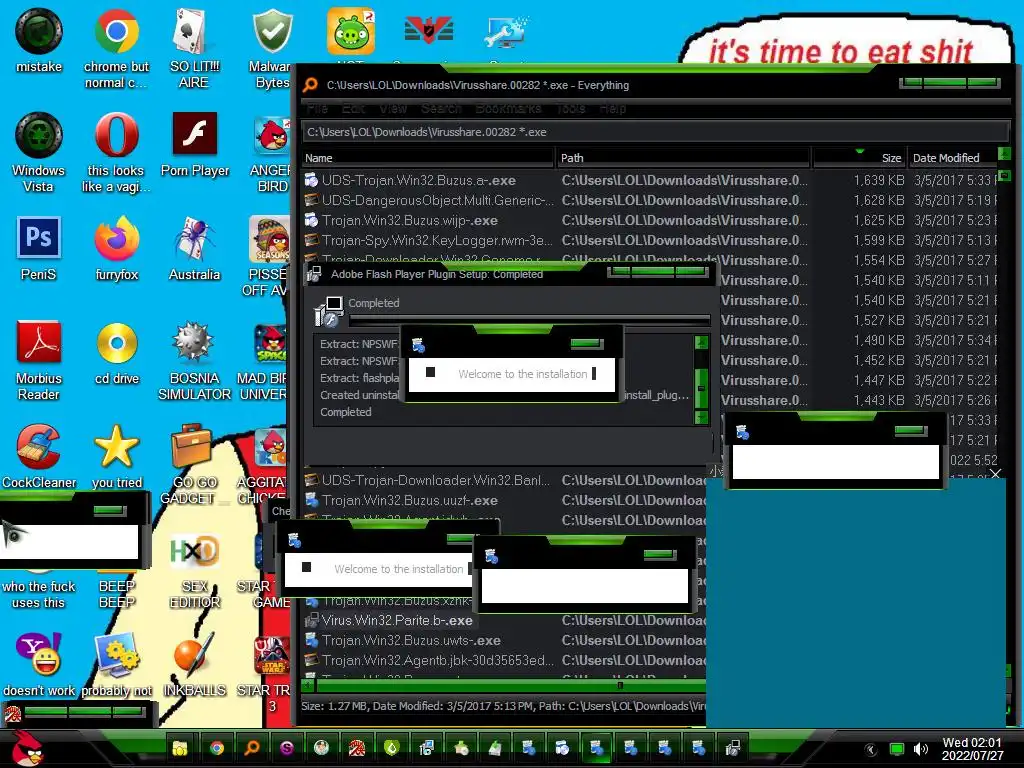This screenshot has height=768, width=1024.
Task: Sort results by the Path column
Action: coord(684,158)
